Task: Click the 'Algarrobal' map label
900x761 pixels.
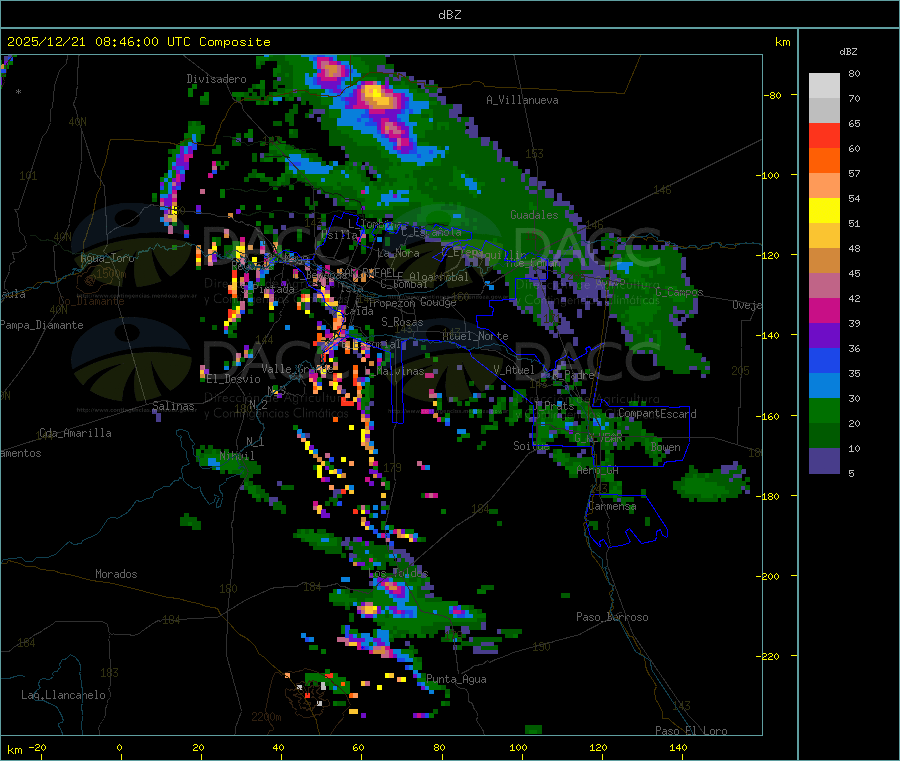Action: [439, 277]
